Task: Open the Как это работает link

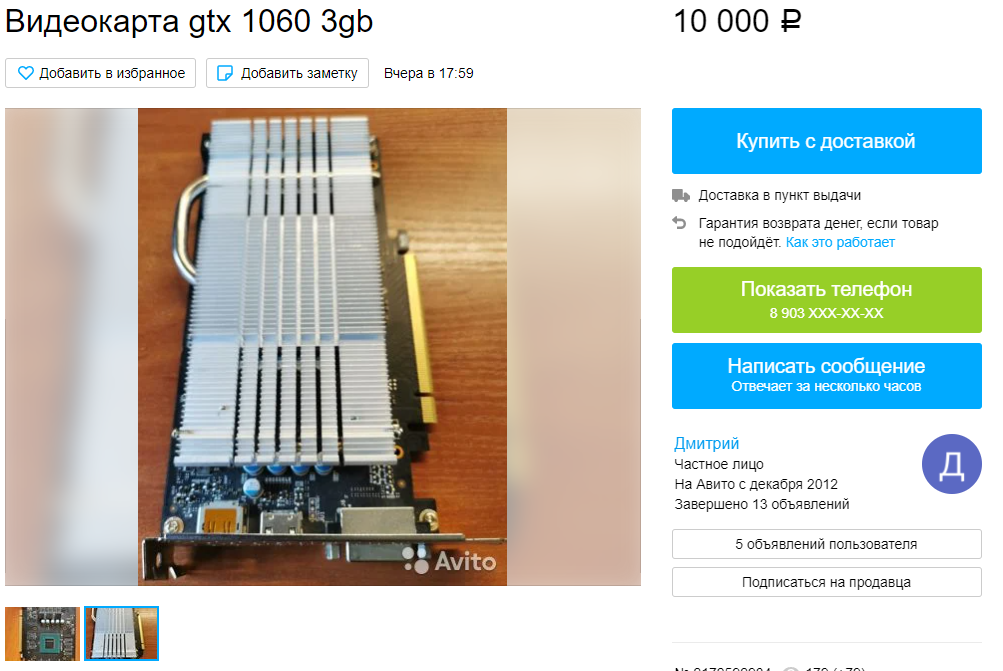Action: click(x=840, y=242)
